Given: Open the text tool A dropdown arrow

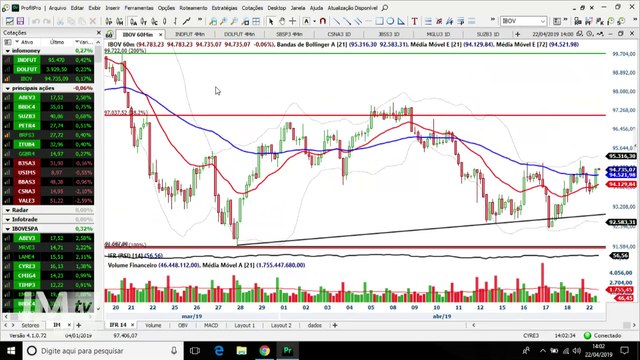Looking at the screenshot, I should pyautogui.click(x=314, y=21).
